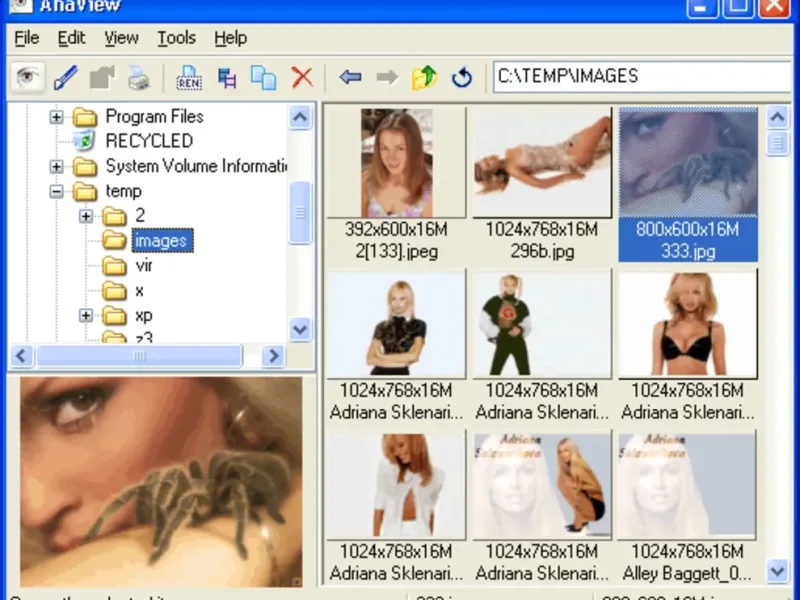Click the Program Files folder icon
800x600 pixels.
coord(85,117)
